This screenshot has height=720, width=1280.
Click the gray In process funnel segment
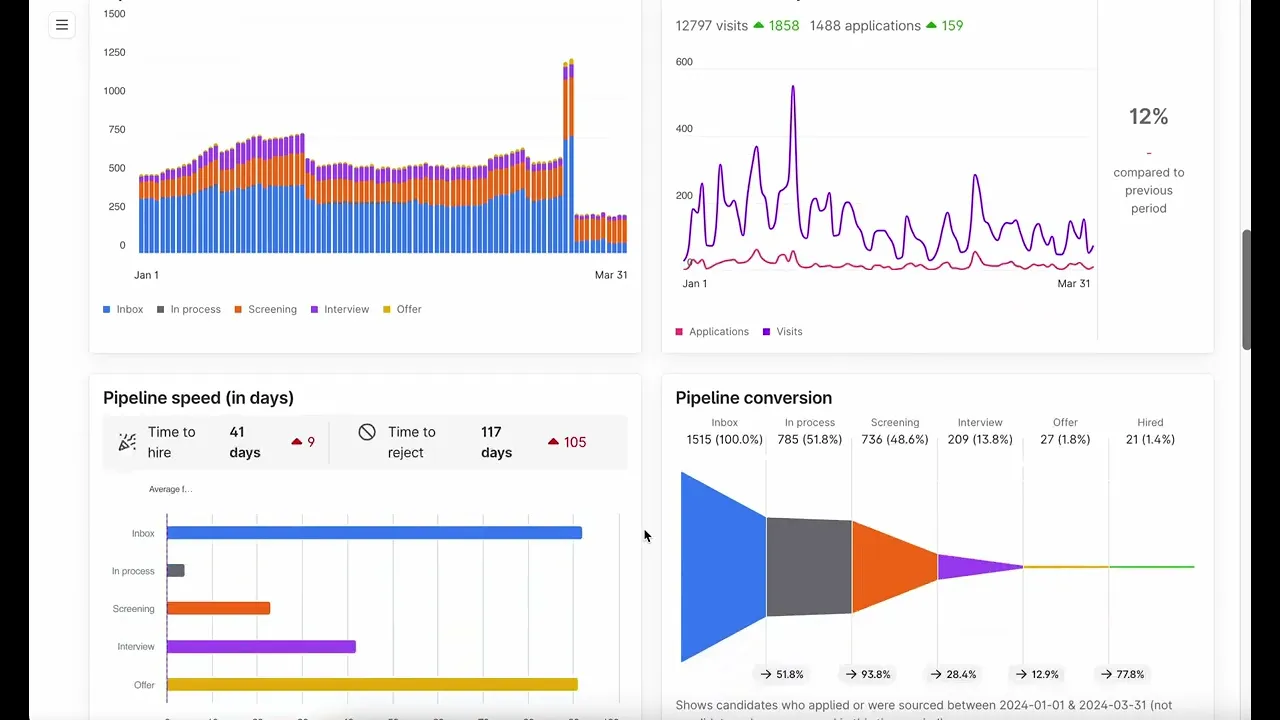tap(809, 567)
